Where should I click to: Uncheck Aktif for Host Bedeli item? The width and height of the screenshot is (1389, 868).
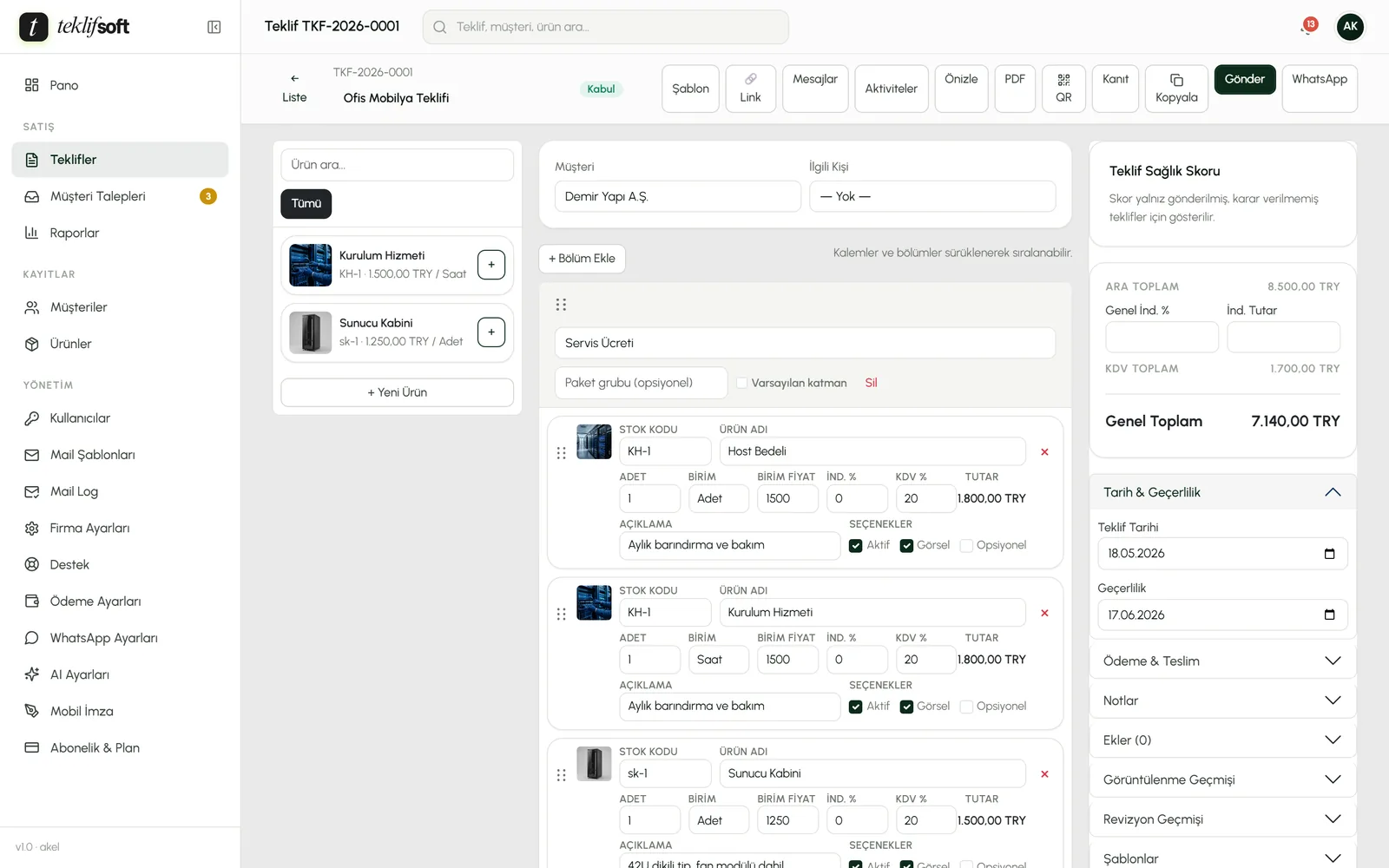point(856,546)
